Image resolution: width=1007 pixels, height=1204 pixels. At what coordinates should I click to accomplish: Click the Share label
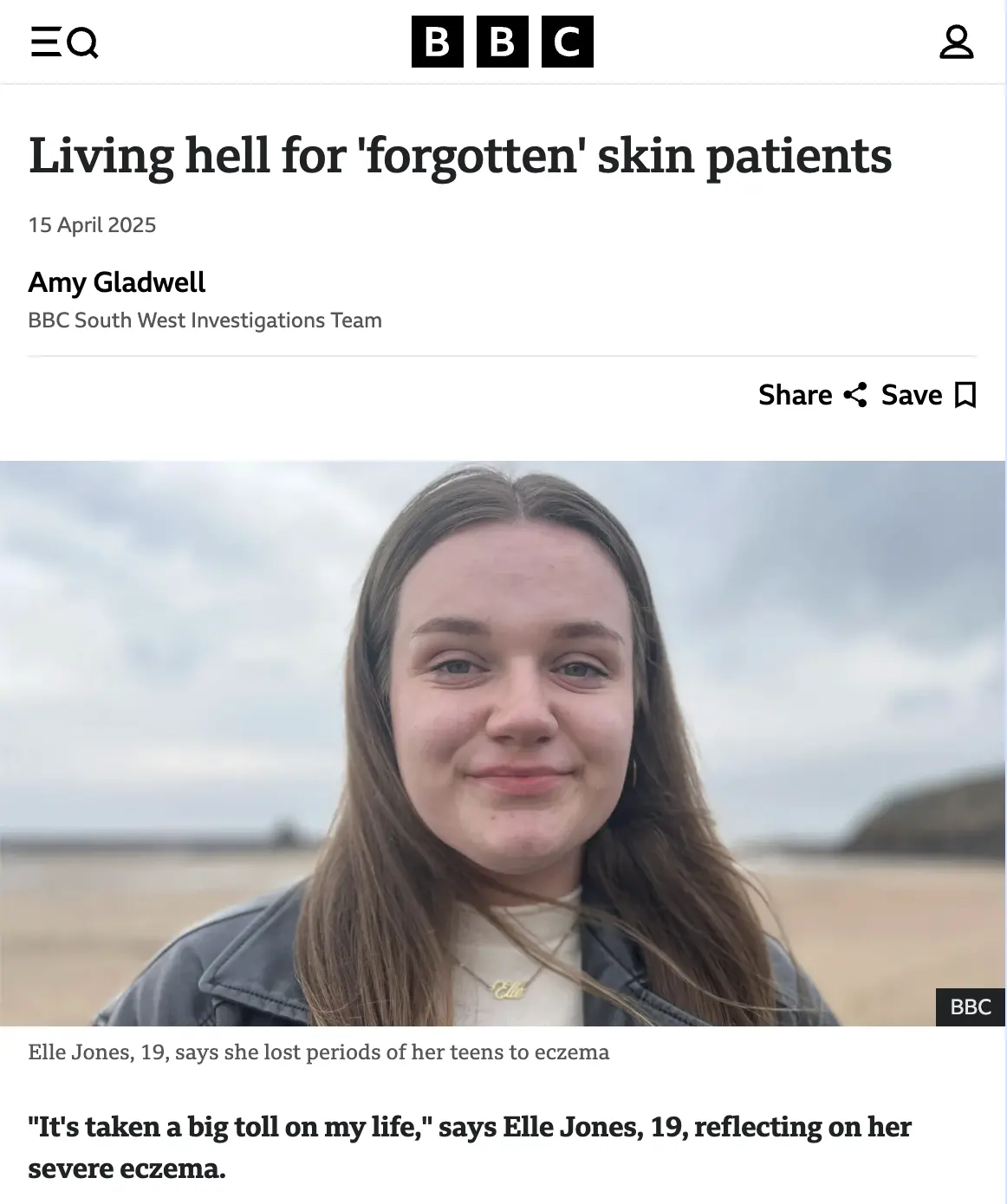tap(795, 395)
